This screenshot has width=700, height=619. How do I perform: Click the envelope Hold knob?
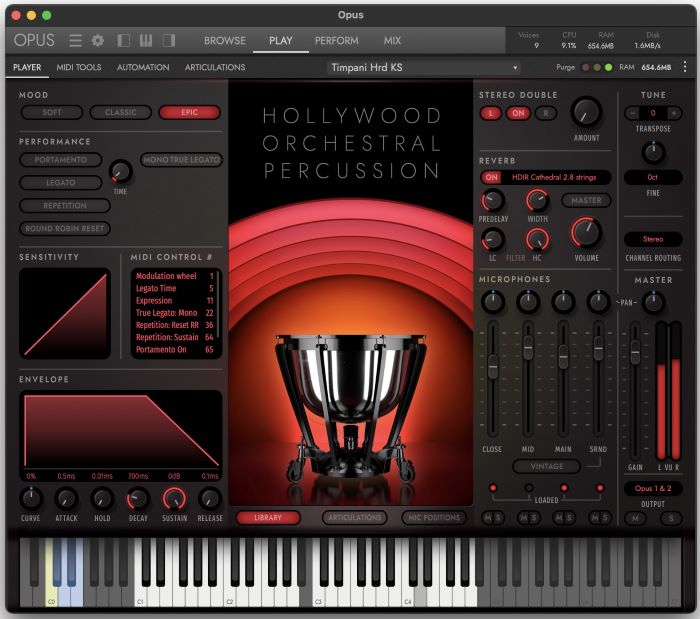pos(102,499)
